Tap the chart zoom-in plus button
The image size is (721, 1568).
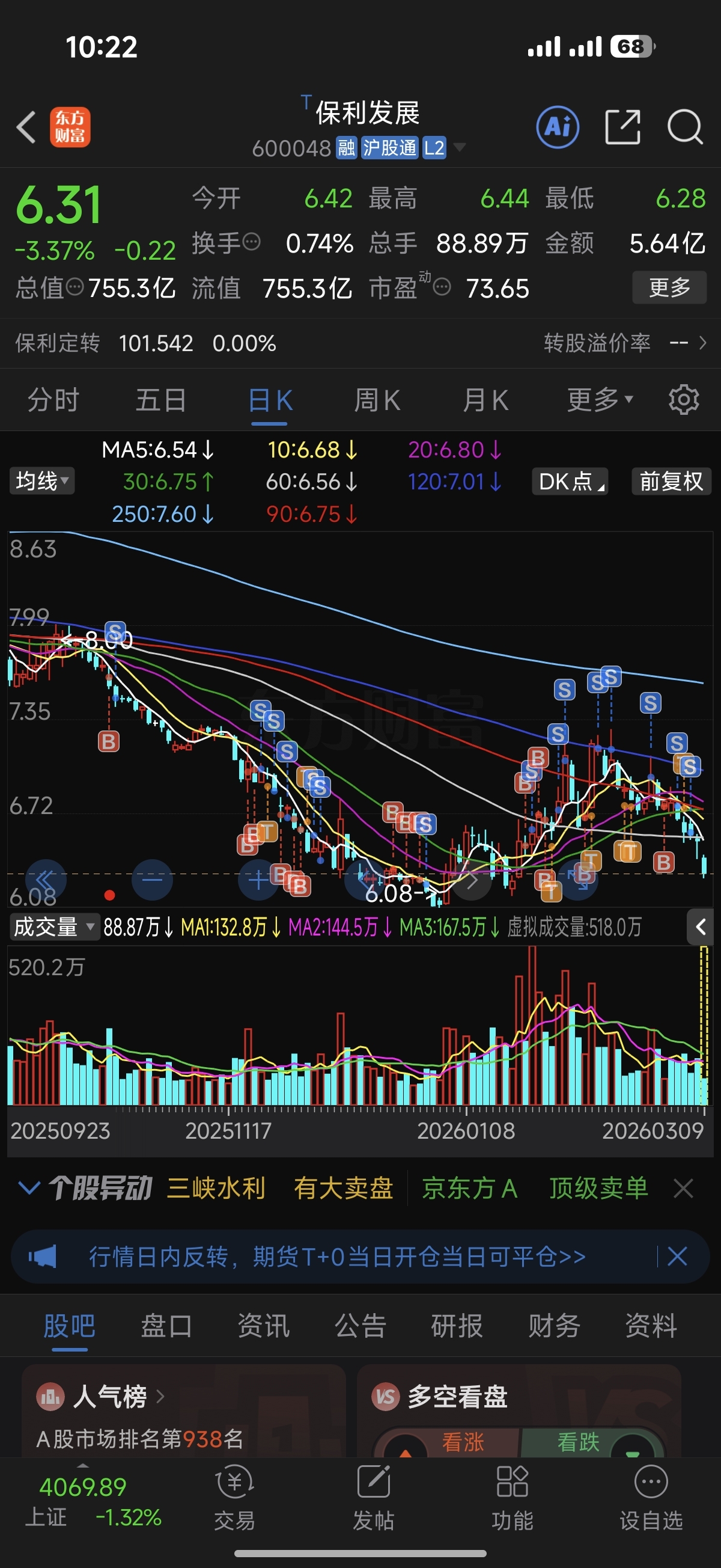(258, 880)
